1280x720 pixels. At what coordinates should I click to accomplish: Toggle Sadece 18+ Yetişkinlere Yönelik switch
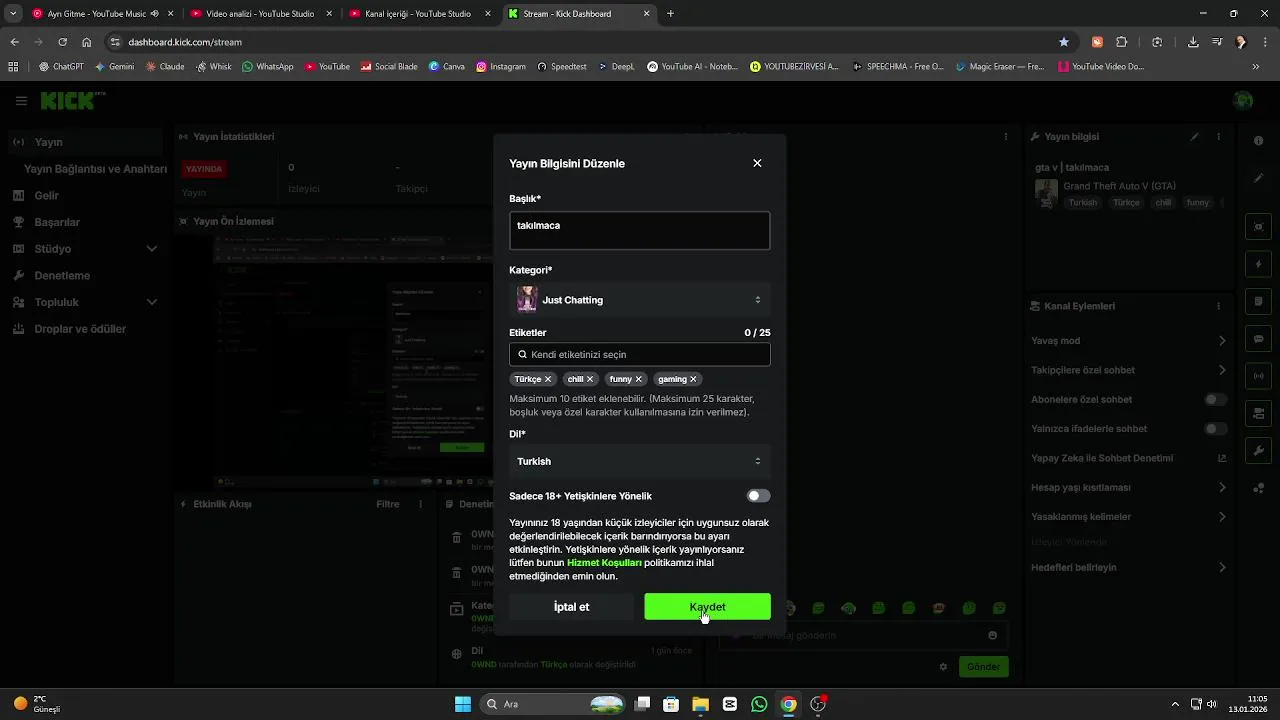click(x=758, y=496)
